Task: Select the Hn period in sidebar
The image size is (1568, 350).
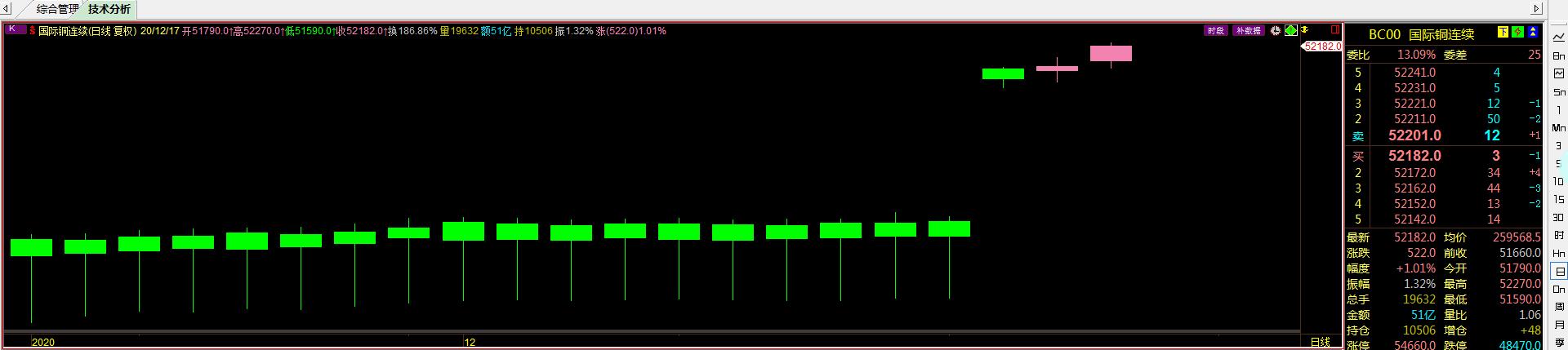Action: (x=1559, y=254)
